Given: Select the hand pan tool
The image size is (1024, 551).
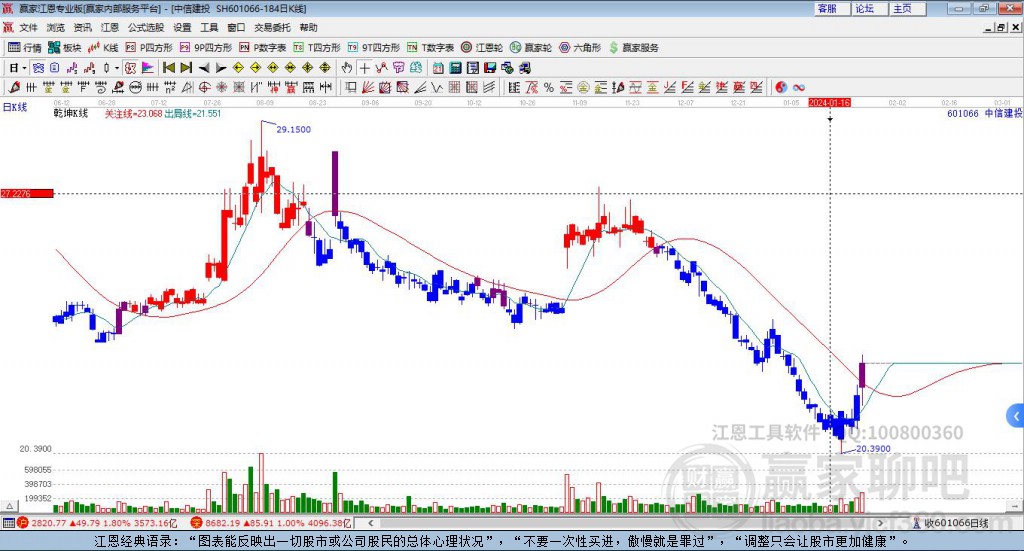Looking at the screenshot, I should (346, 68).
